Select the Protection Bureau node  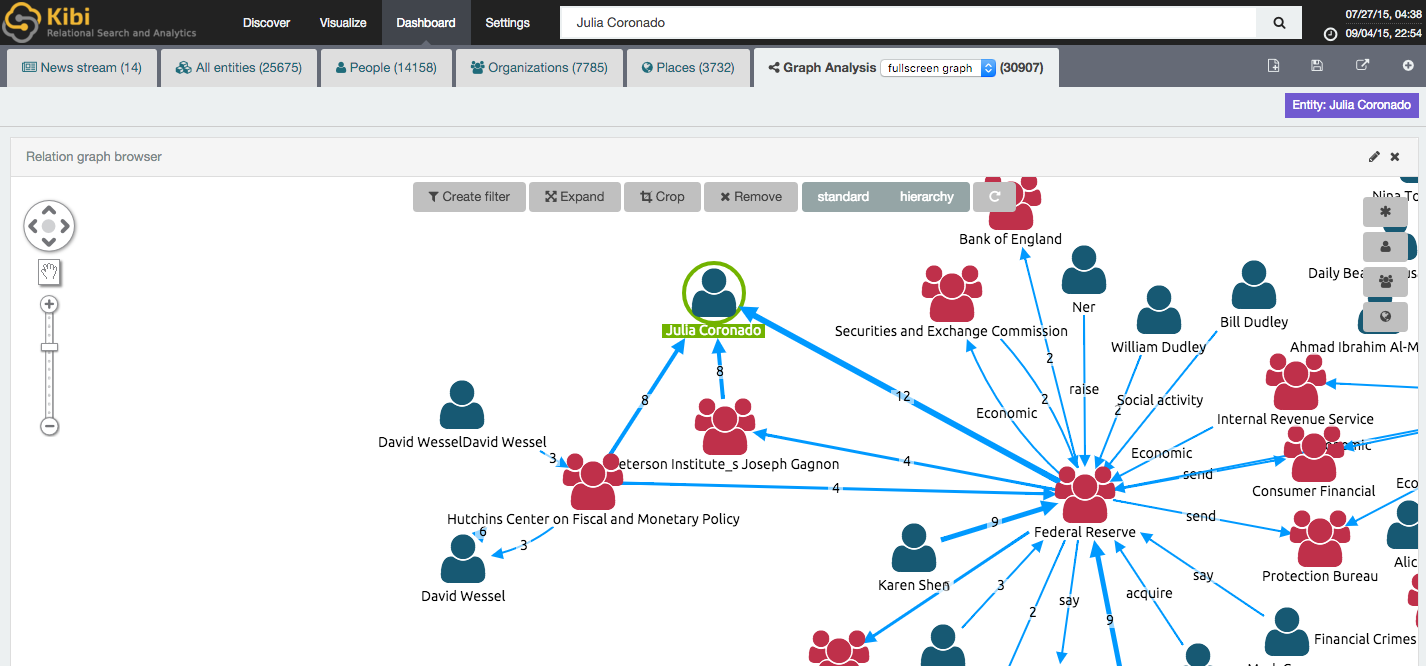click(x=1320, y=538)
